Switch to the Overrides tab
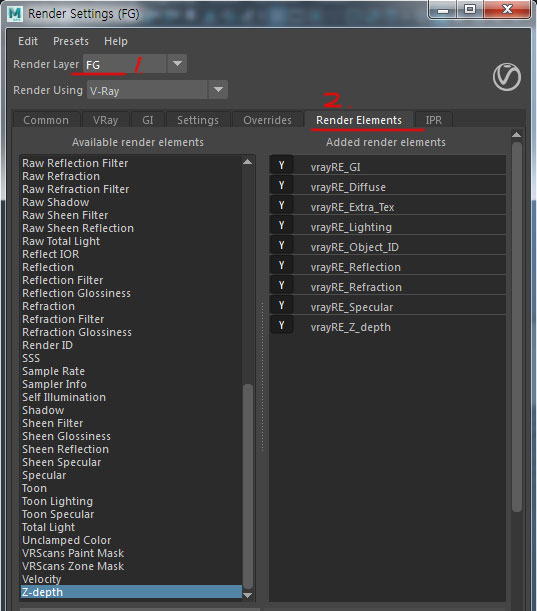 point(267,120)
